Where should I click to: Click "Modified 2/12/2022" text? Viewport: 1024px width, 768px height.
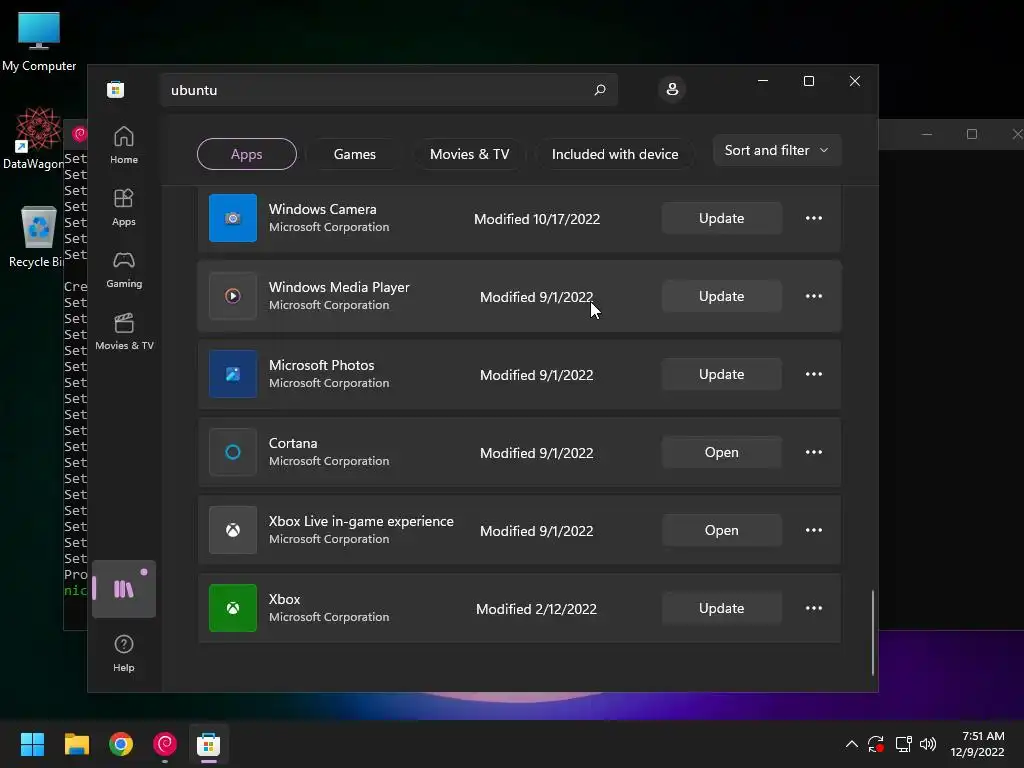pos(536,609)
